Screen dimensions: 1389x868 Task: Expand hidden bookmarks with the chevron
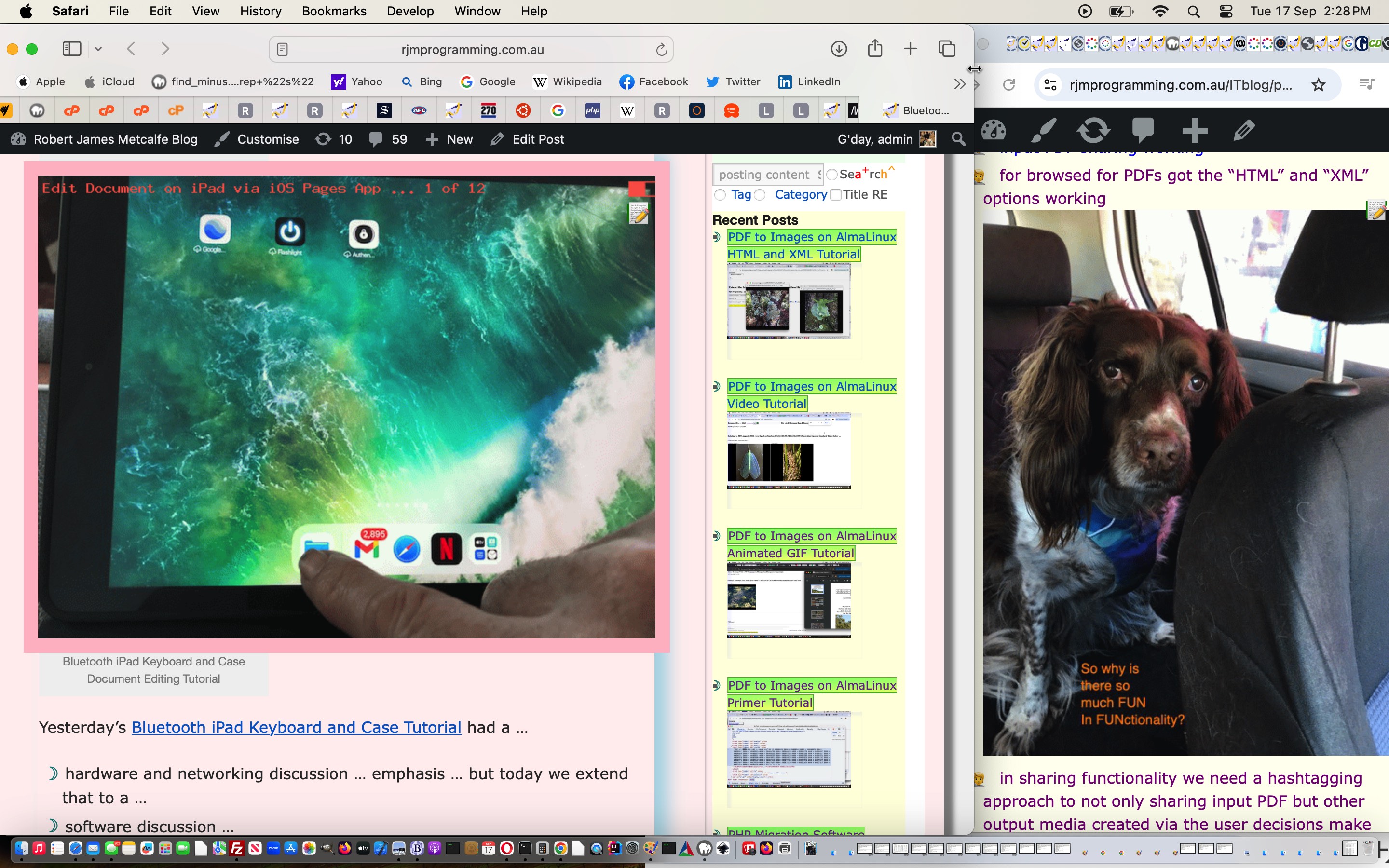pyautogui.click(x=959, y=84)
